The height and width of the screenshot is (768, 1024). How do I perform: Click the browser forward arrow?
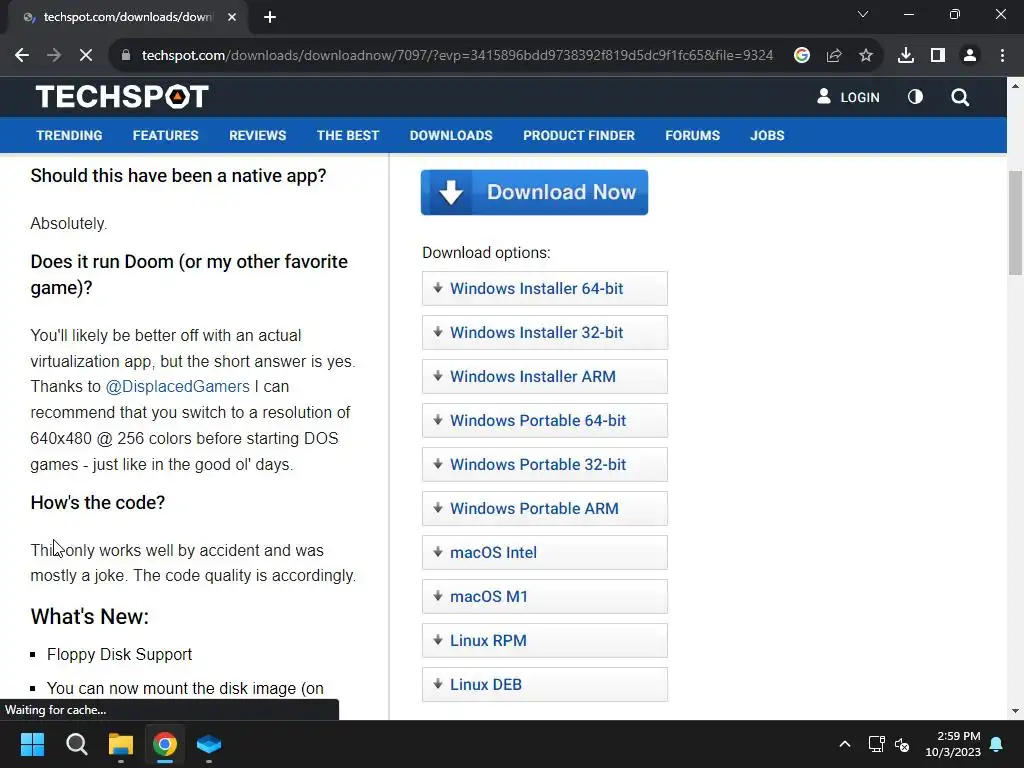pyautogui.click(x=54, y=56)
